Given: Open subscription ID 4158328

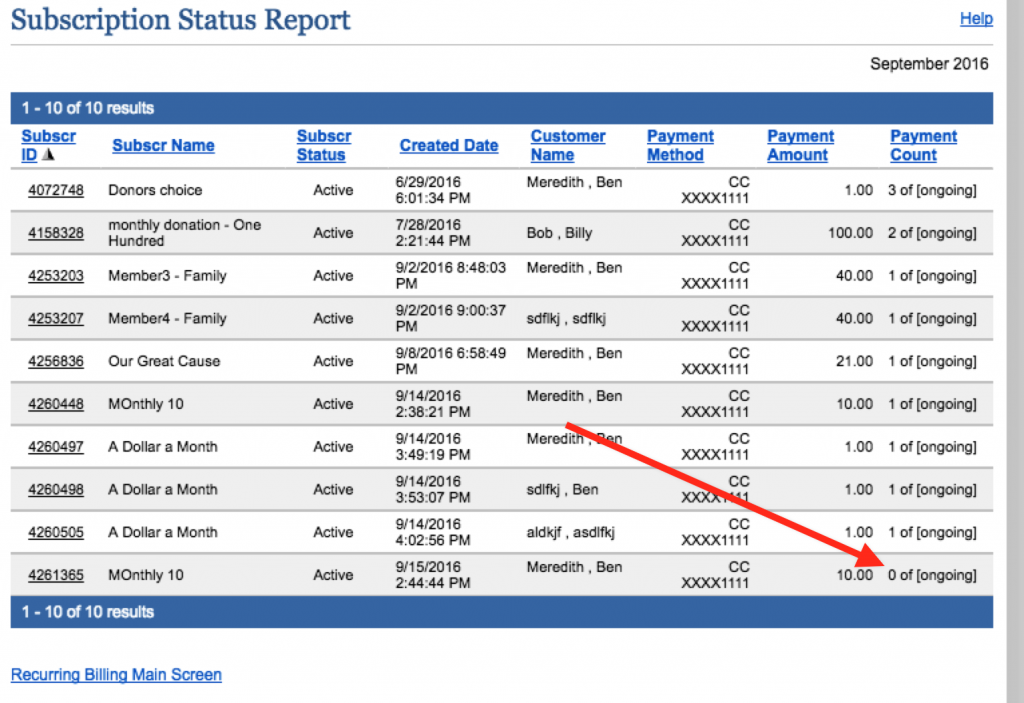Looking at the screenshot, I should pos(56,233).
